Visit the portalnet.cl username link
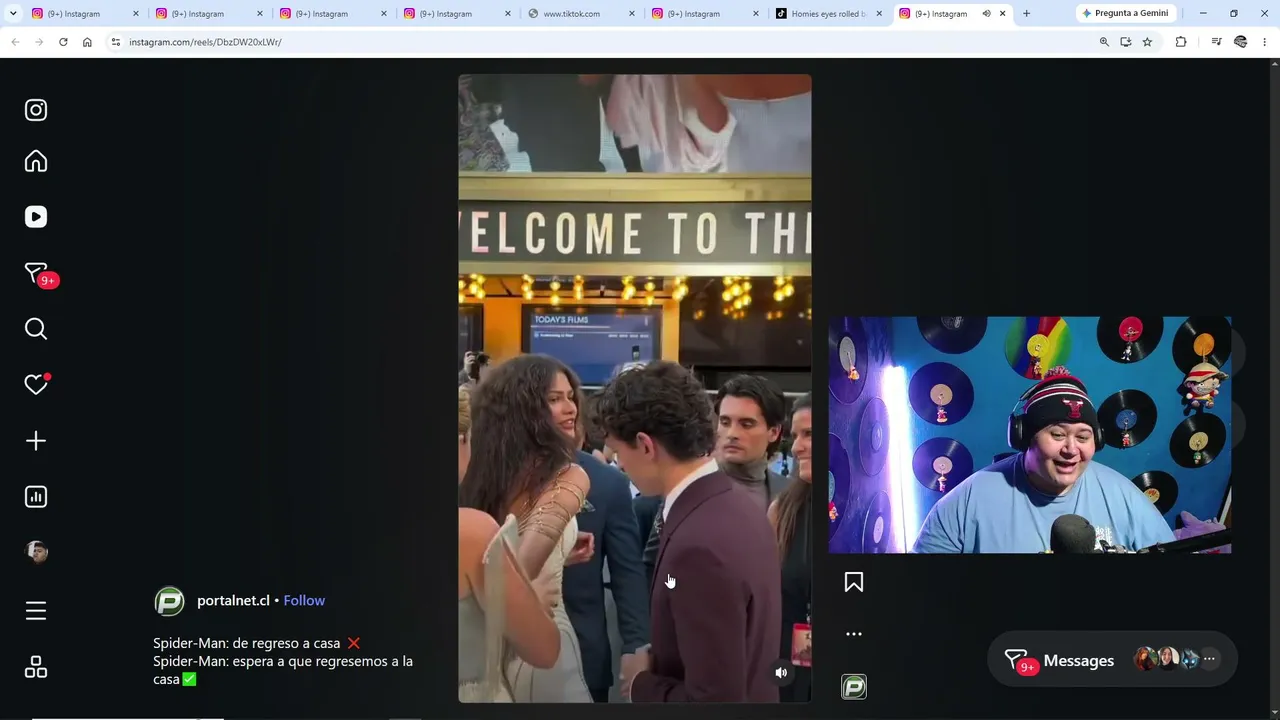The width and height of the screenshot is (1280, 720). click(x=233, y=601)
